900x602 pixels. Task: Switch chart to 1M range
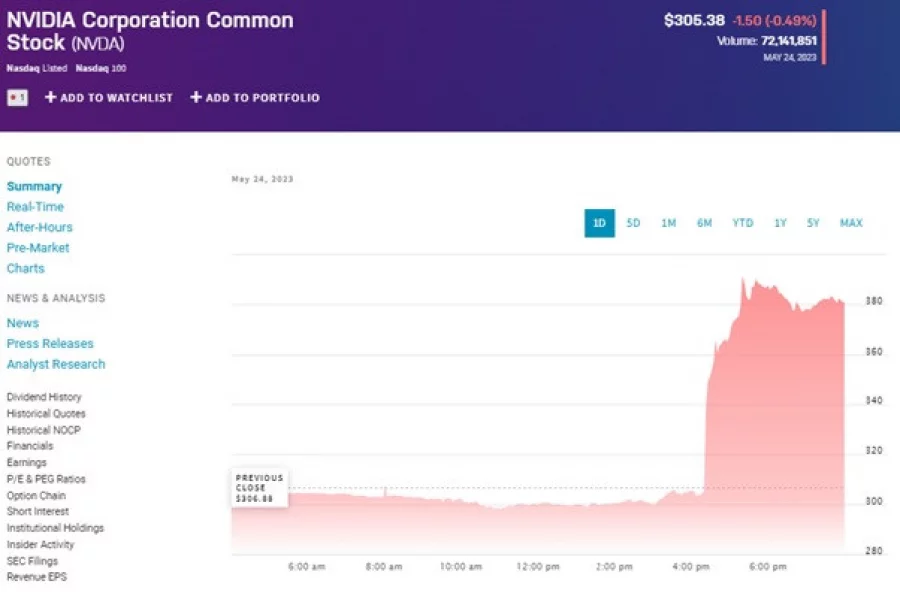click(668, 223)
